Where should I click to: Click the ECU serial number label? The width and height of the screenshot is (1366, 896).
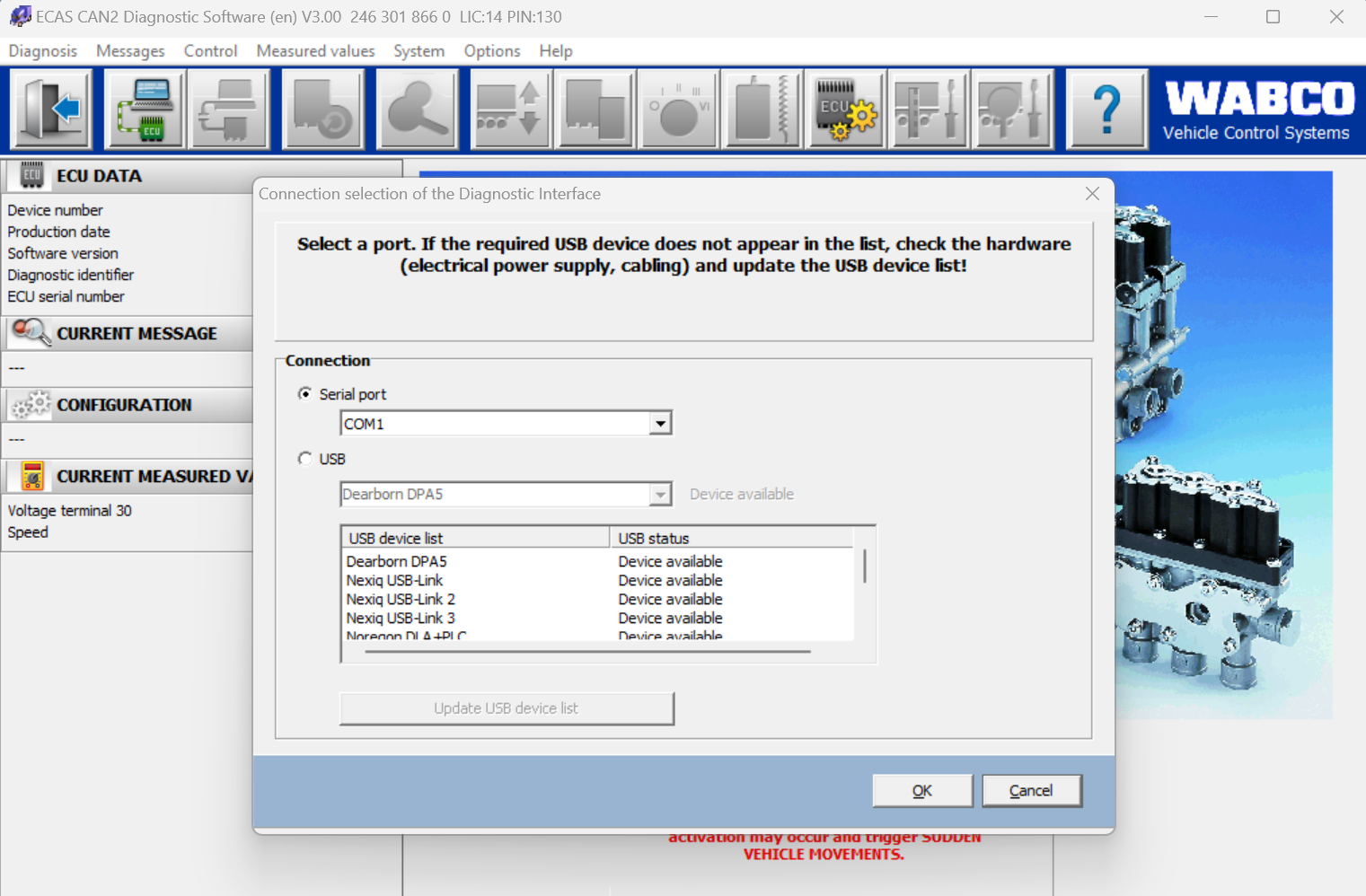tap(66, 296)
